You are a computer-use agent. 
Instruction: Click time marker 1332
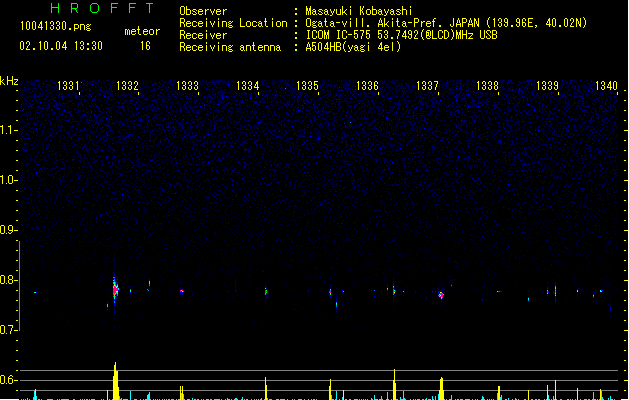pos(128,86)
